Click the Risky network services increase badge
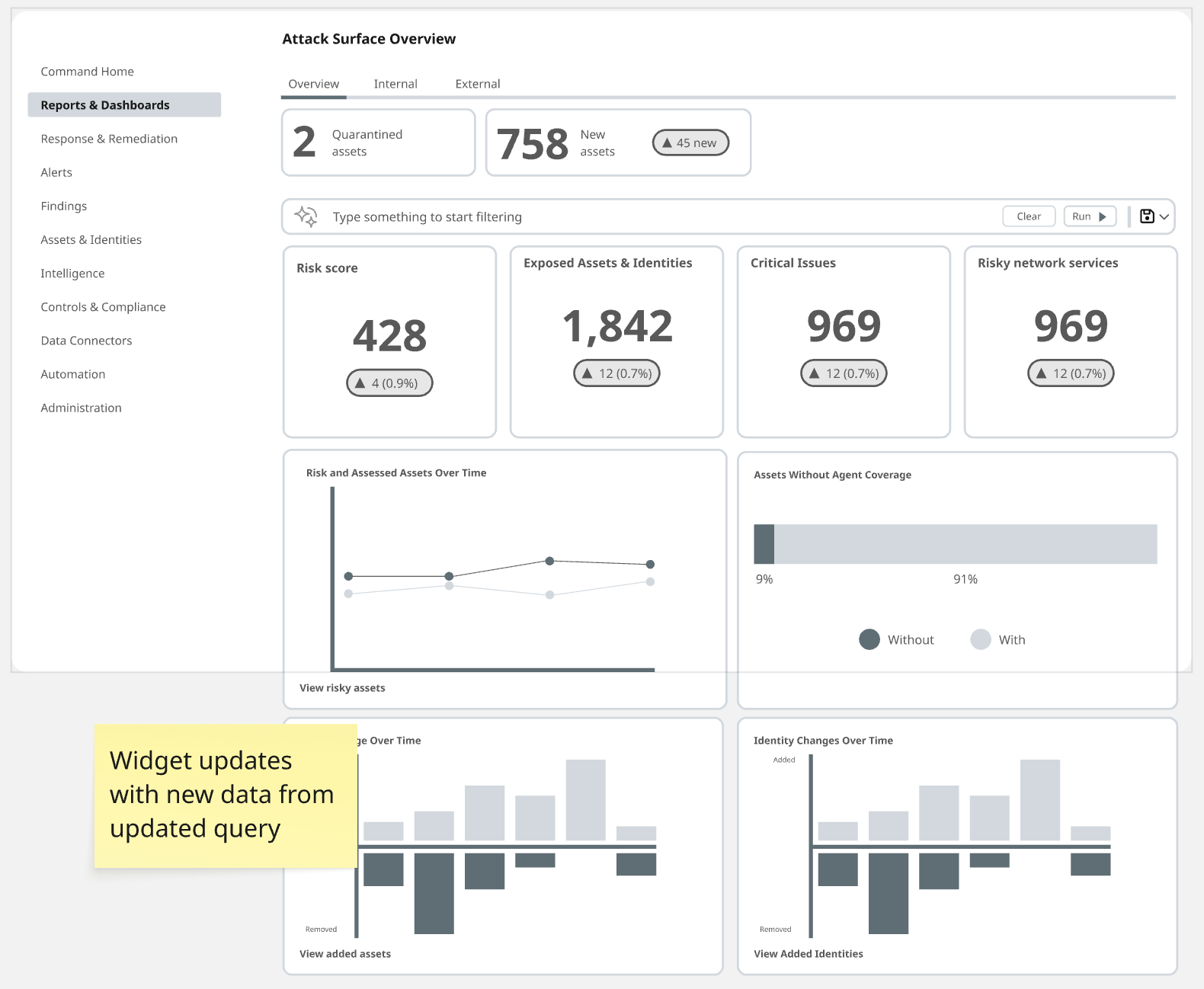 1071,373
